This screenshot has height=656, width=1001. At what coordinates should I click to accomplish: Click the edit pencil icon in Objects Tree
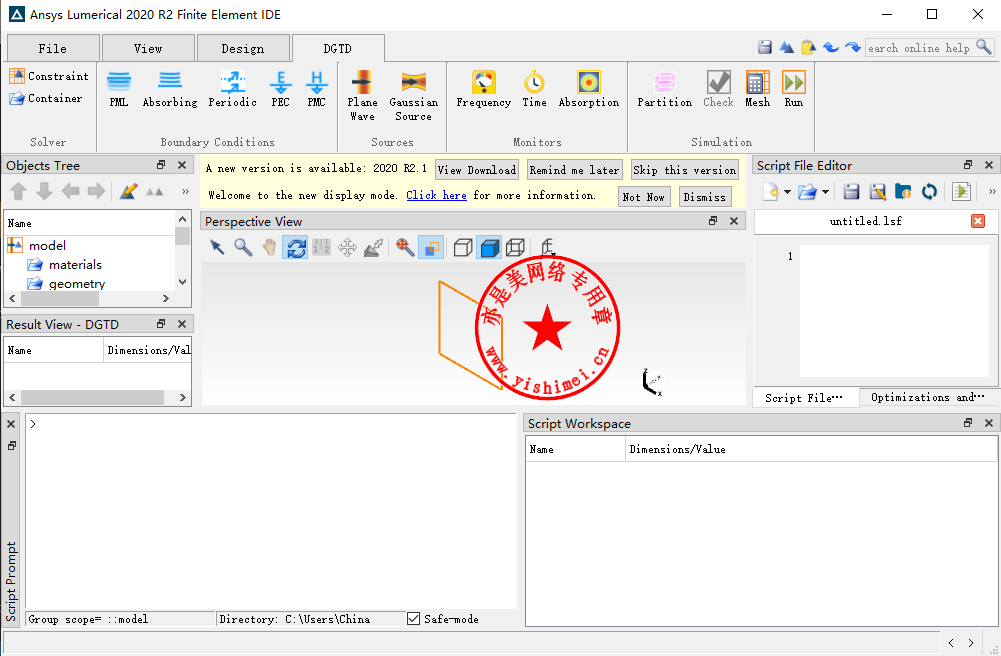click(x=128, y=191)
